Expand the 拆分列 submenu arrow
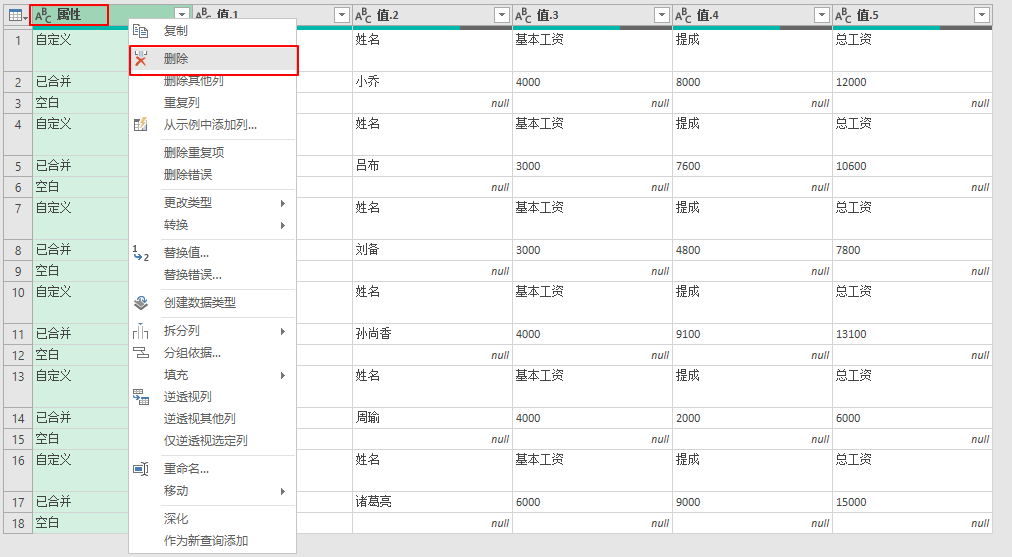Screen dimensions: 1012x557 pos(283,331)
